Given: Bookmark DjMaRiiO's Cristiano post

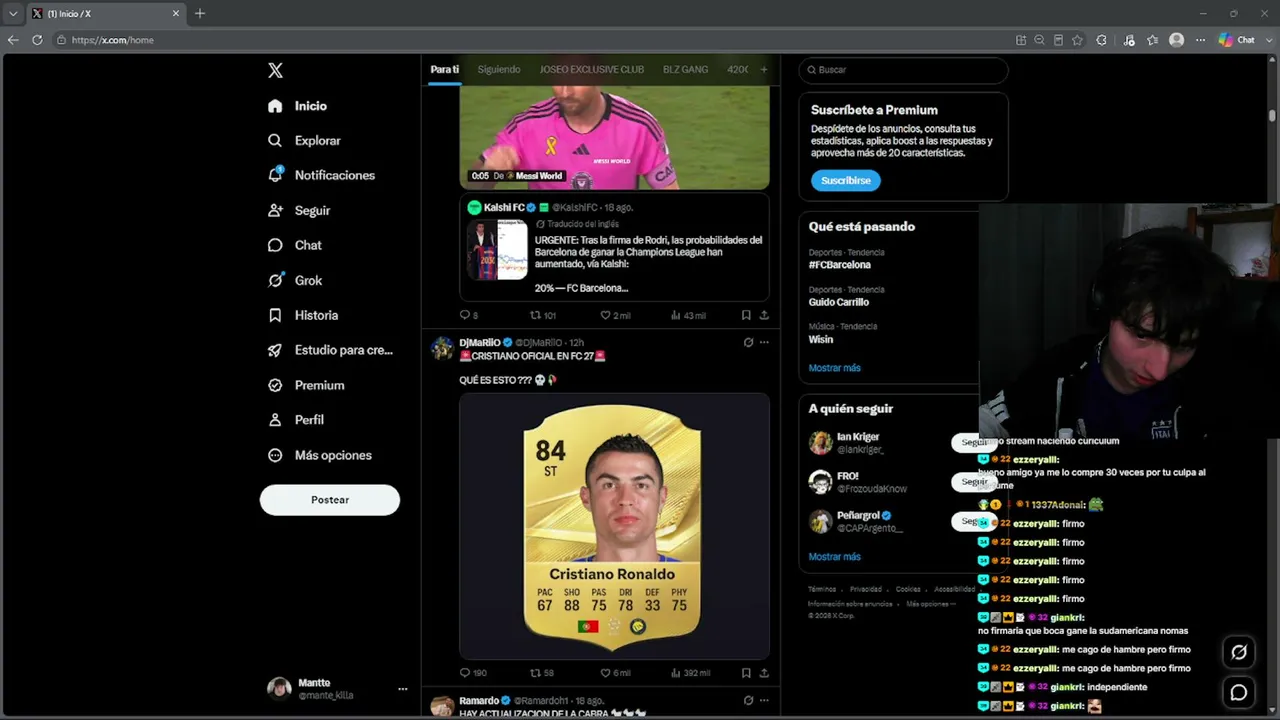Looking at the screenshot, I should pos(746,674).
